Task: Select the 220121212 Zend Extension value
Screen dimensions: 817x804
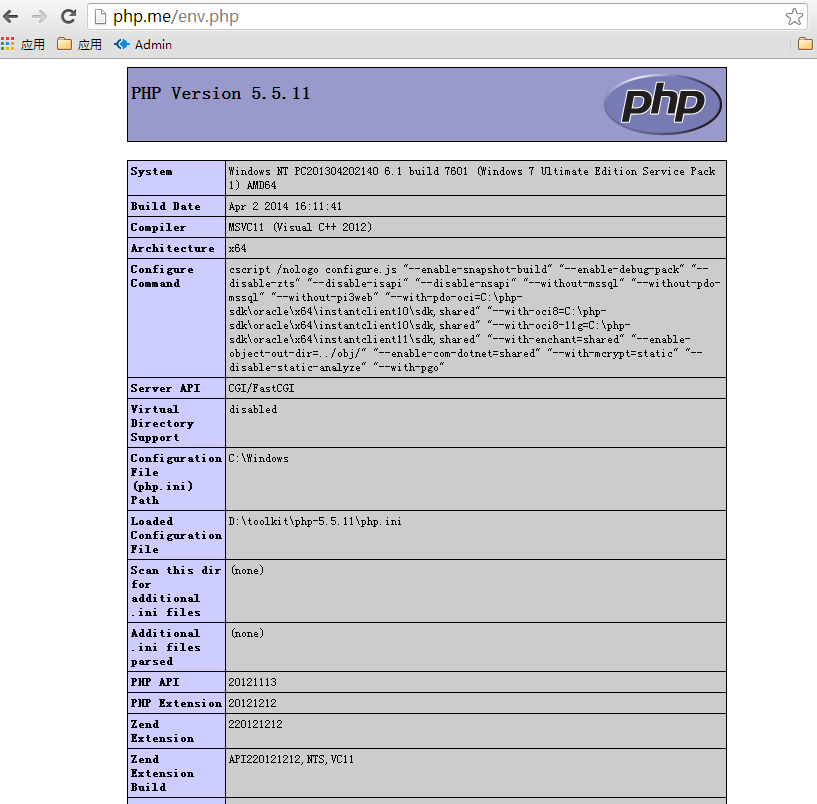Action: coord(255,724)
